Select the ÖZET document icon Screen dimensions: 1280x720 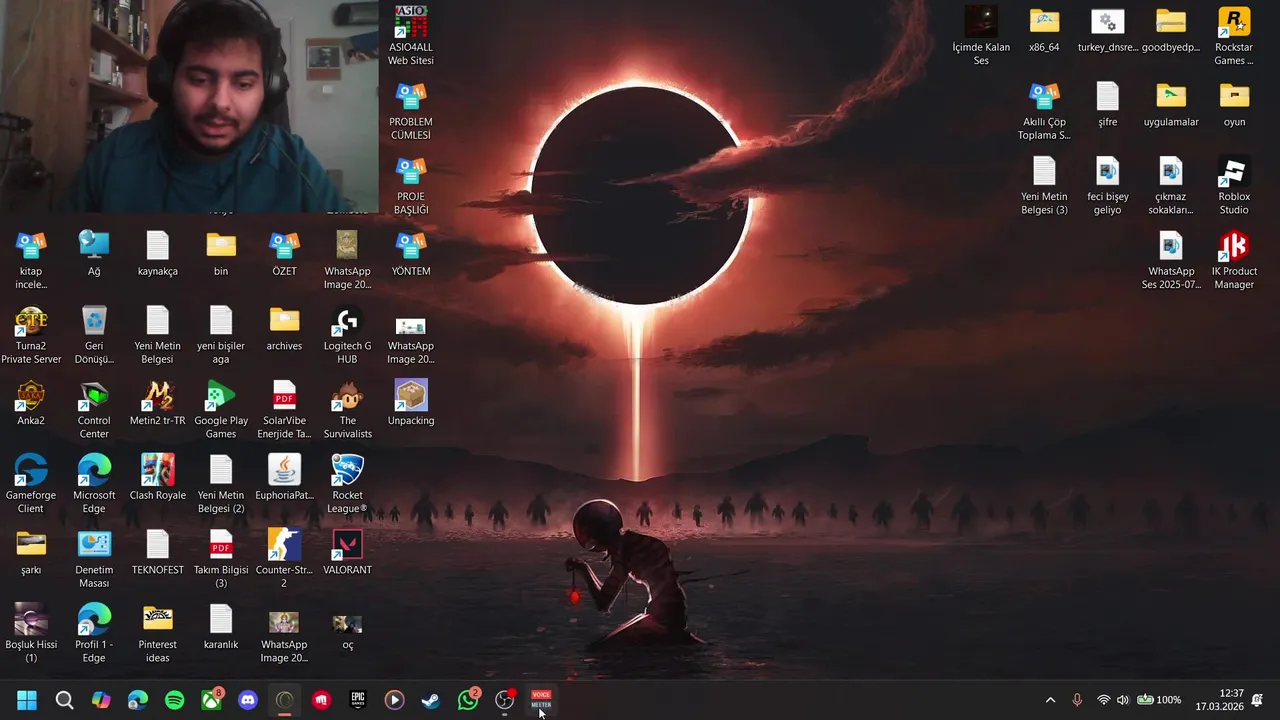pos(284,253)
